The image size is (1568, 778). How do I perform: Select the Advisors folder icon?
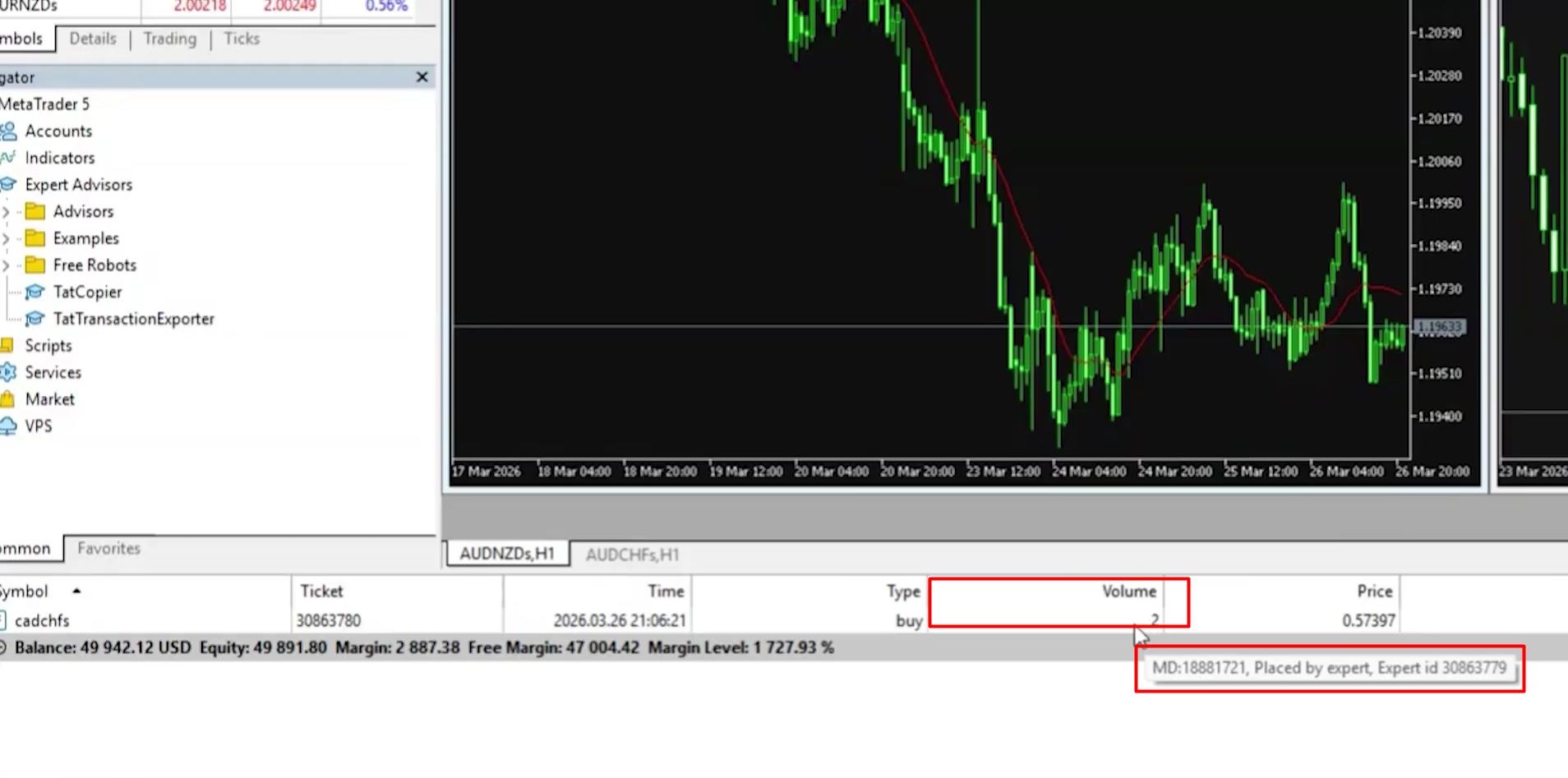point(35,212)
